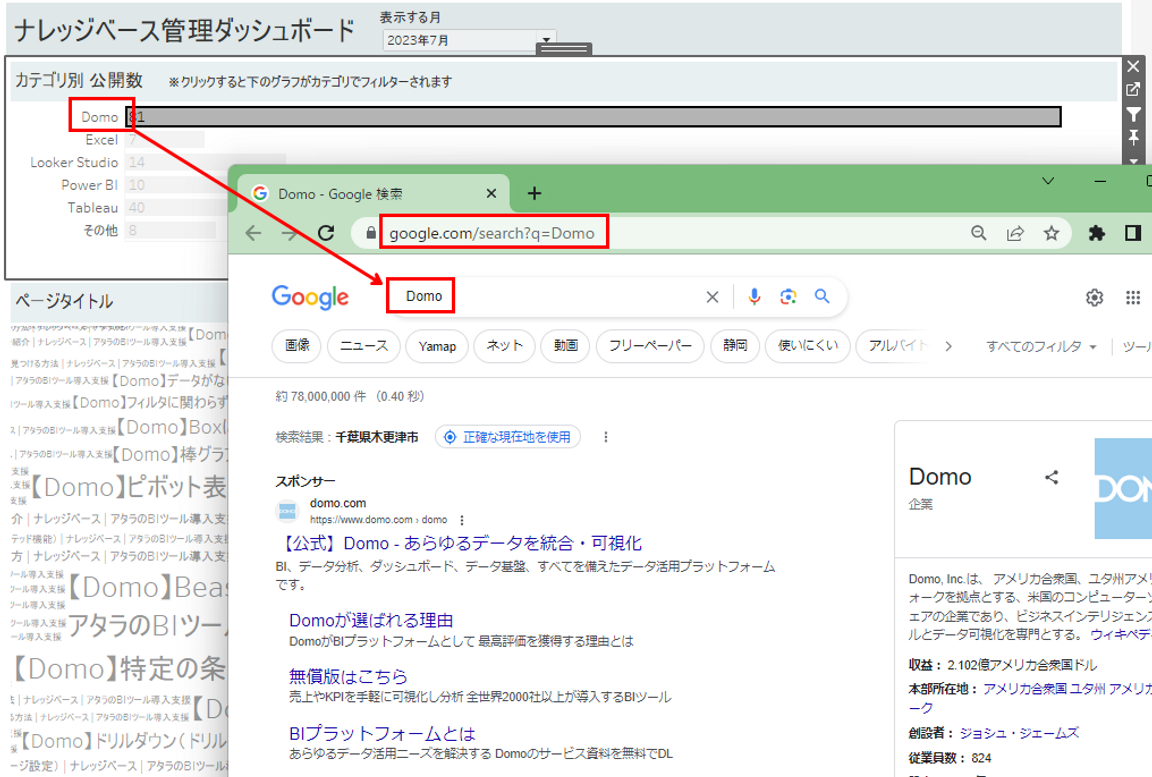Image resolution: width=1152 pixels, height=777 pixels.
Task: Open Chrome tab search chevron
Action: [1048, 181]
